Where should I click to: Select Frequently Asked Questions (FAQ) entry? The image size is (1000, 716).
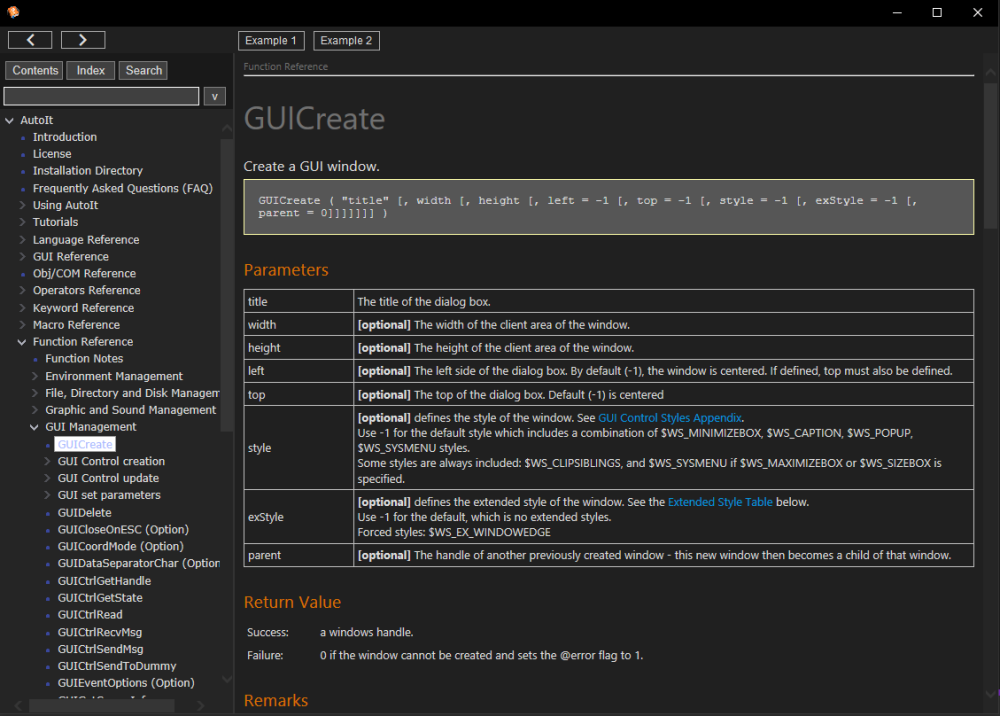[x=122, y=188]
